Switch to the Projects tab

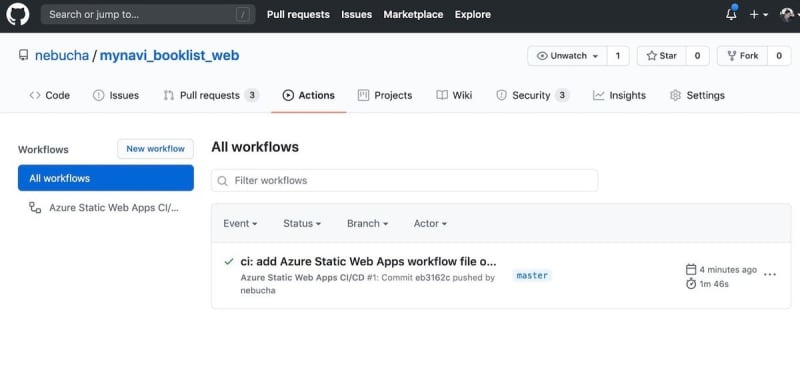click(x=385, y=95)
